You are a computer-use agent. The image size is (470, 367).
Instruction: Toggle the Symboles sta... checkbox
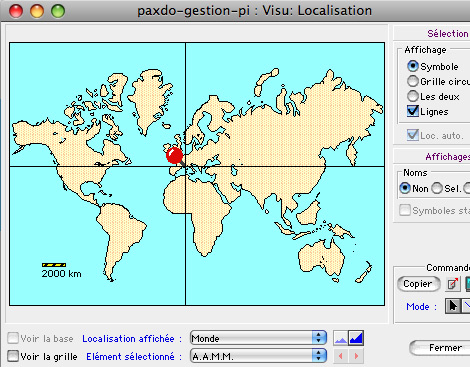[x=405, y=210]
